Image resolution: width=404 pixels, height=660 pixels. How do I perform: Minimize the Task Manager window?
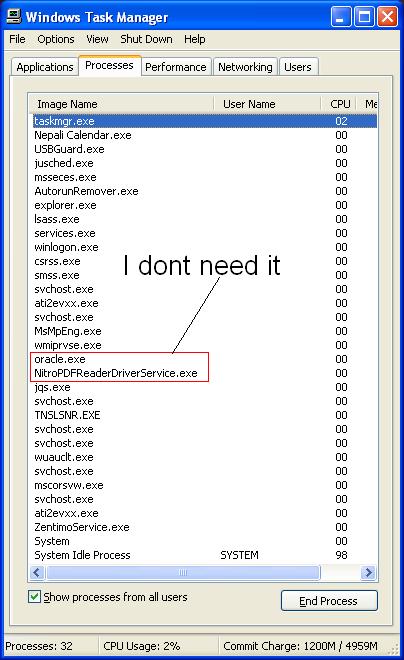pos(341,17)
